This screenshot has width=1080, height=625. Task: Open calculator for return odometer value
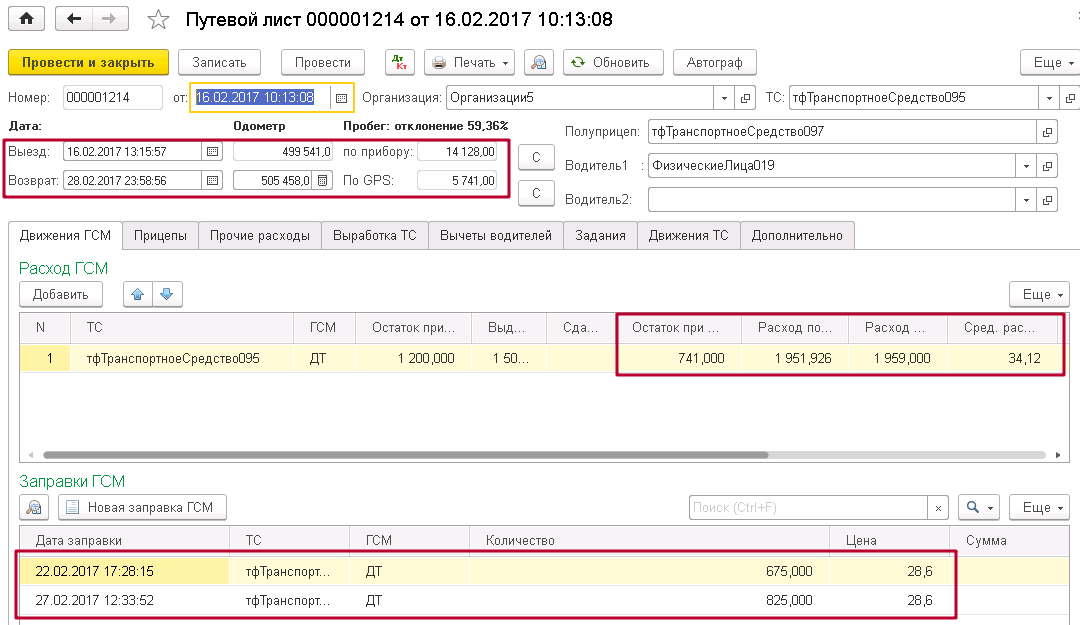(322, 181)
